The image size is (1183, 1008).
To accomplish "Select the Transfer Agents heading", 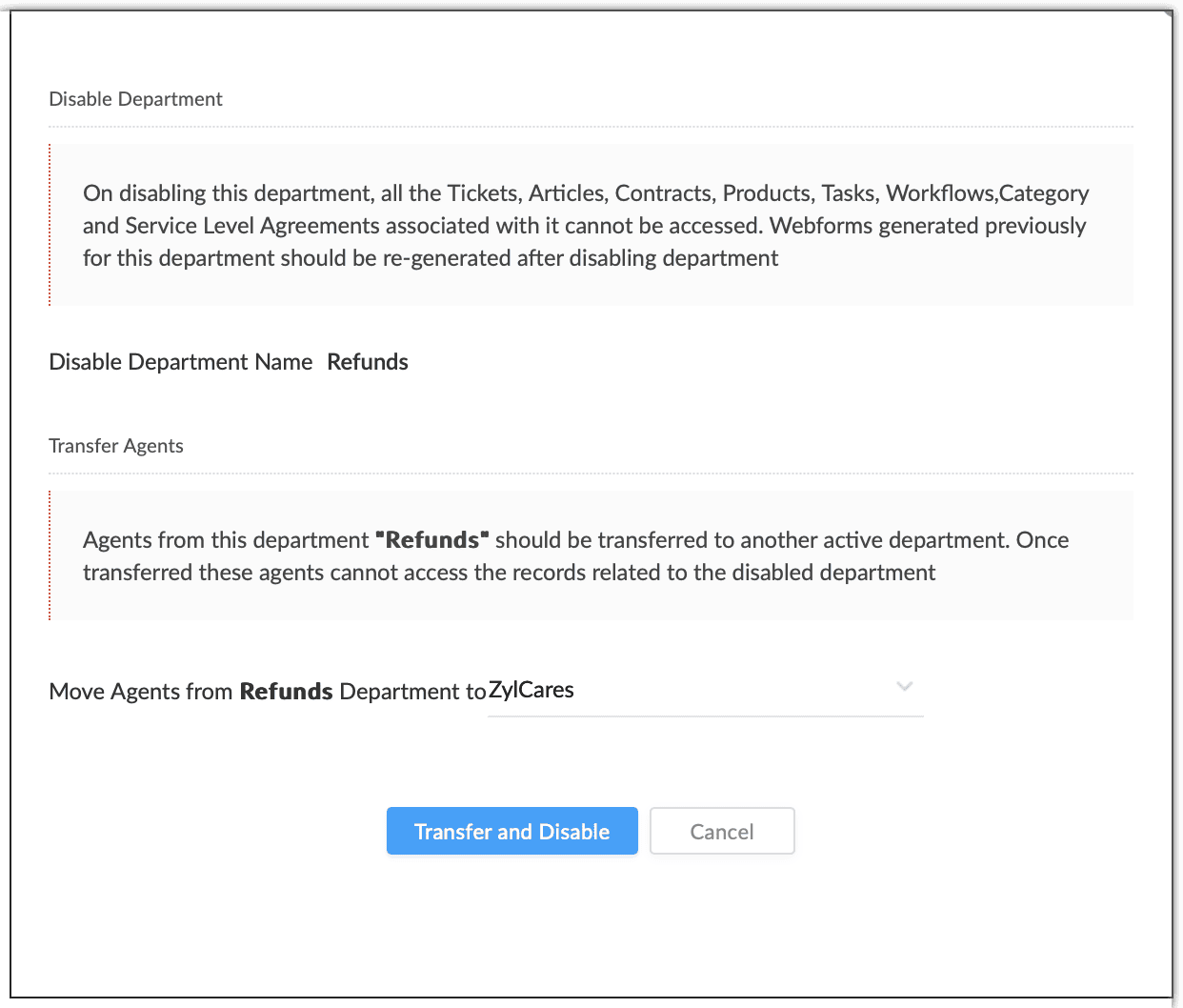I will [116, 446].
